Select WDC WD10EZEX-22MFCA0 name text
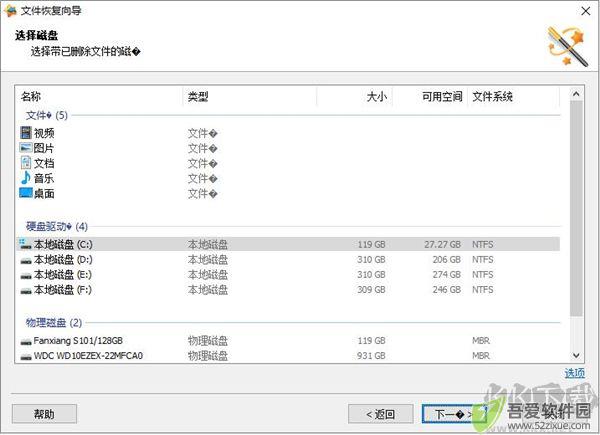 (x=88, y=356)
